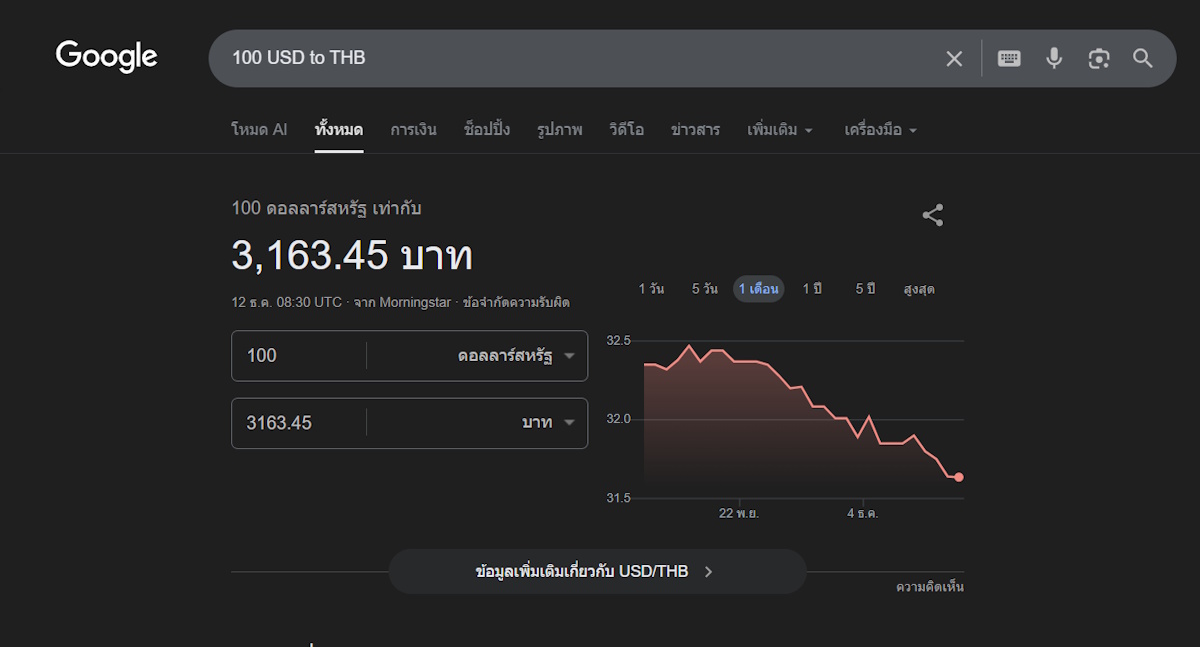Open the on-screen keyboard input tool
This screenshot has height=647, width=1200.
click(1009, 59)
